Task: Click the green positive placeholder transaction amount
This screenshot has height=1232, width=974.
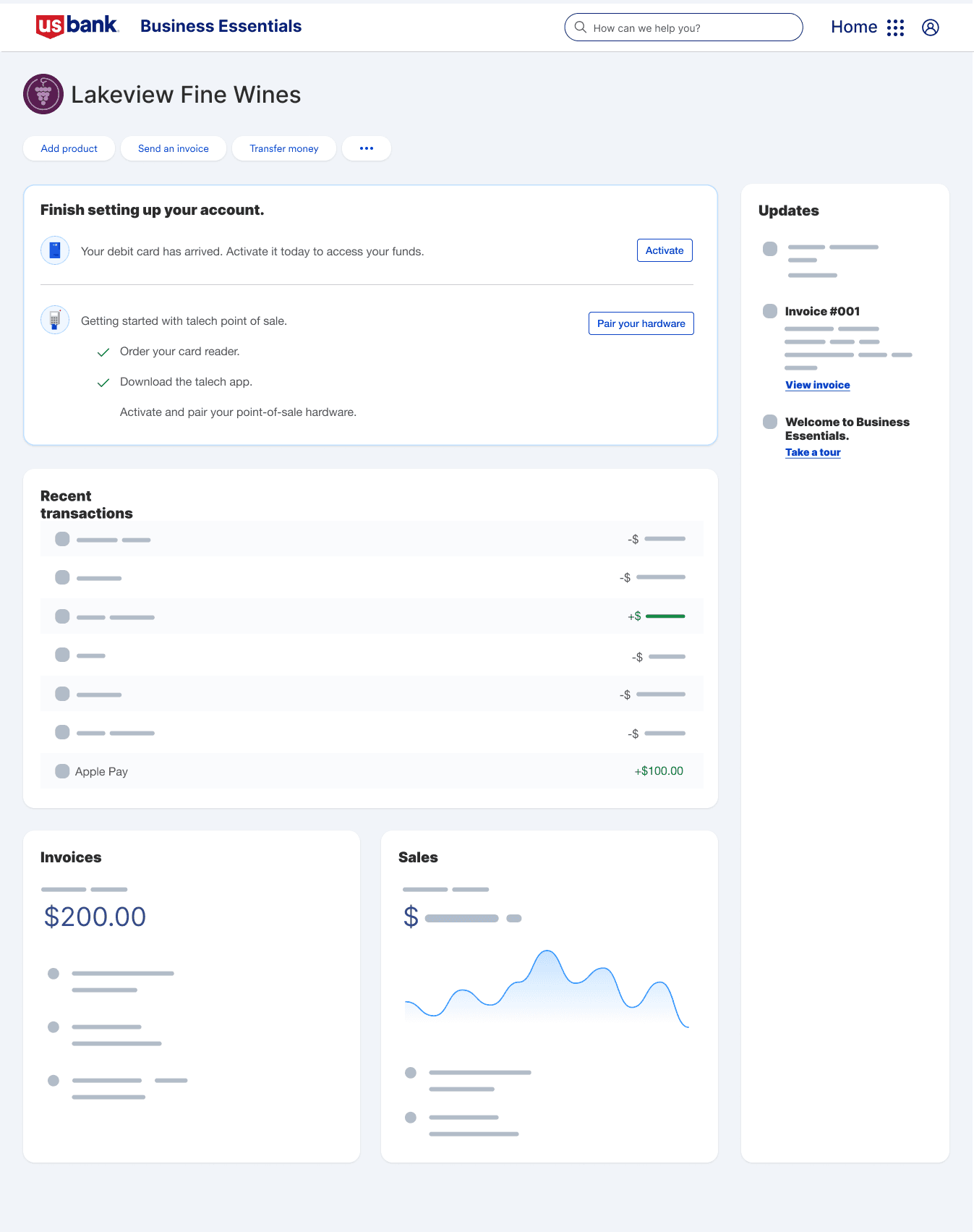Action: point(656,616)
